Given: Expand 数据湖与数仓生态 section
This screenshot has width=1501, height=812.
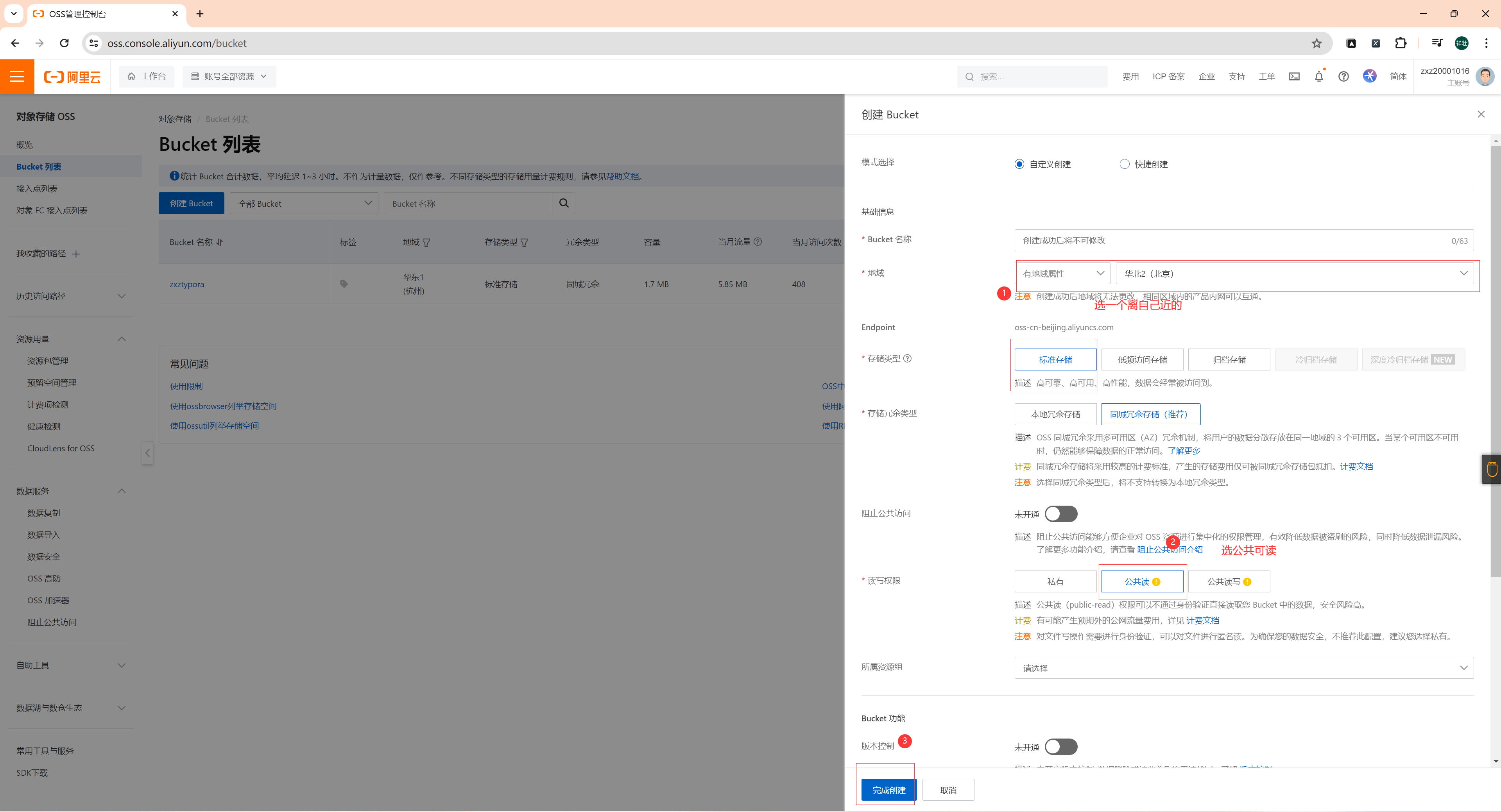Looking at the screenshot, I should point(122,708).
